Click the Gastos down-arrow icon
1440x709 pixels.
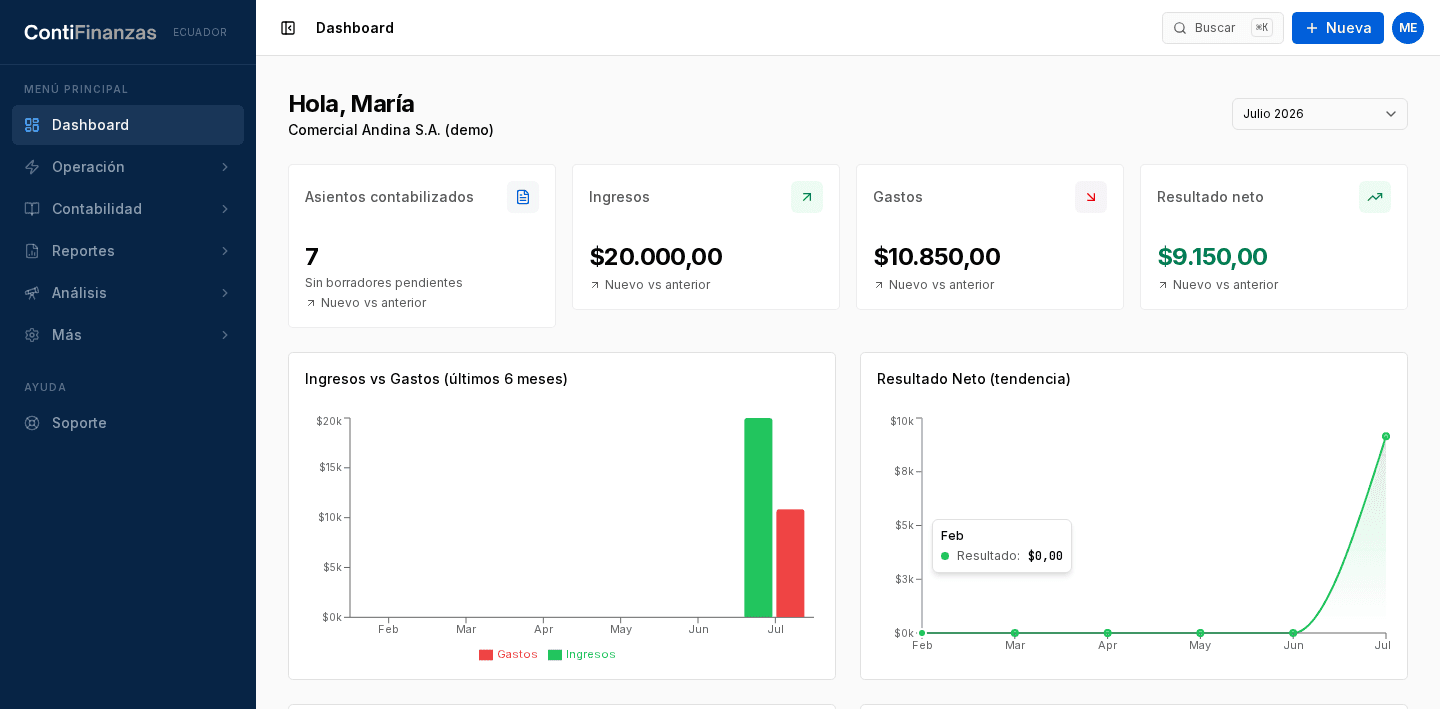(1091, 197)
